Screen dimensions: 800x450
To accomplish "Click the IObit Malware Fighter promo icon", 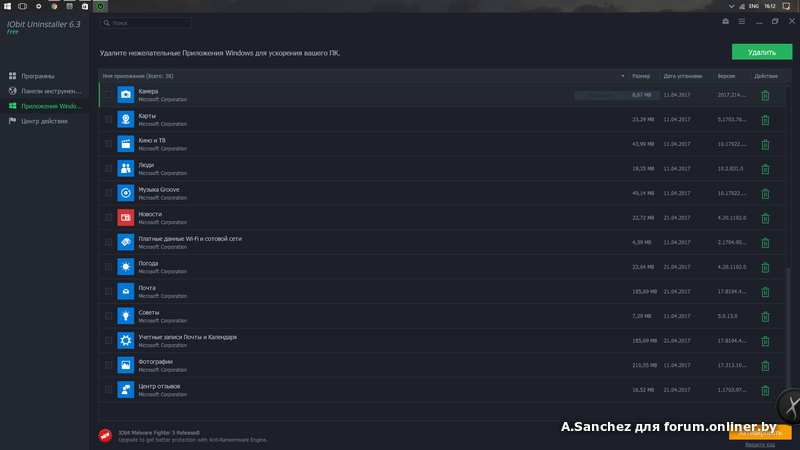I will pyautogui.click(x=105, y=435).
